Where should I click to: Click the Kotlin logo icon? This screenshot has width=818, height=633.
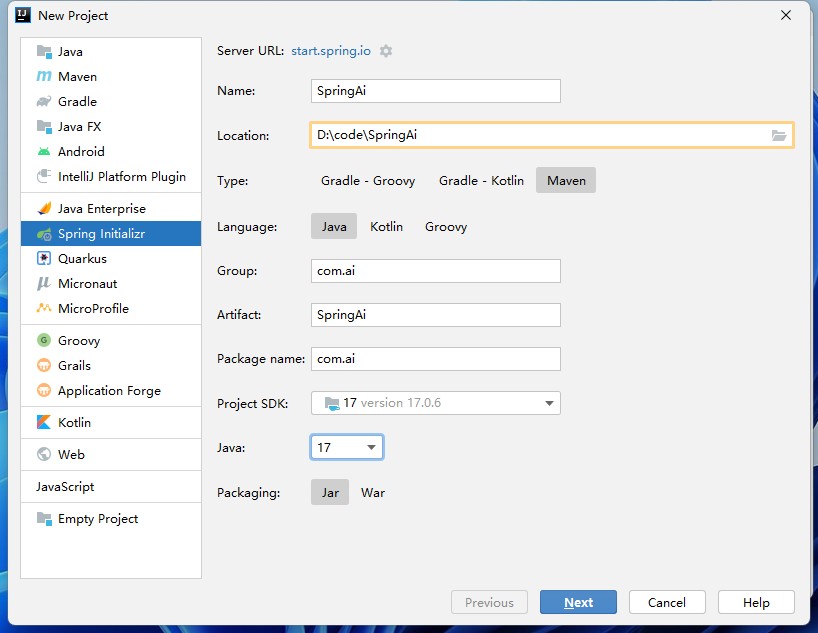(x=44, y=422)
